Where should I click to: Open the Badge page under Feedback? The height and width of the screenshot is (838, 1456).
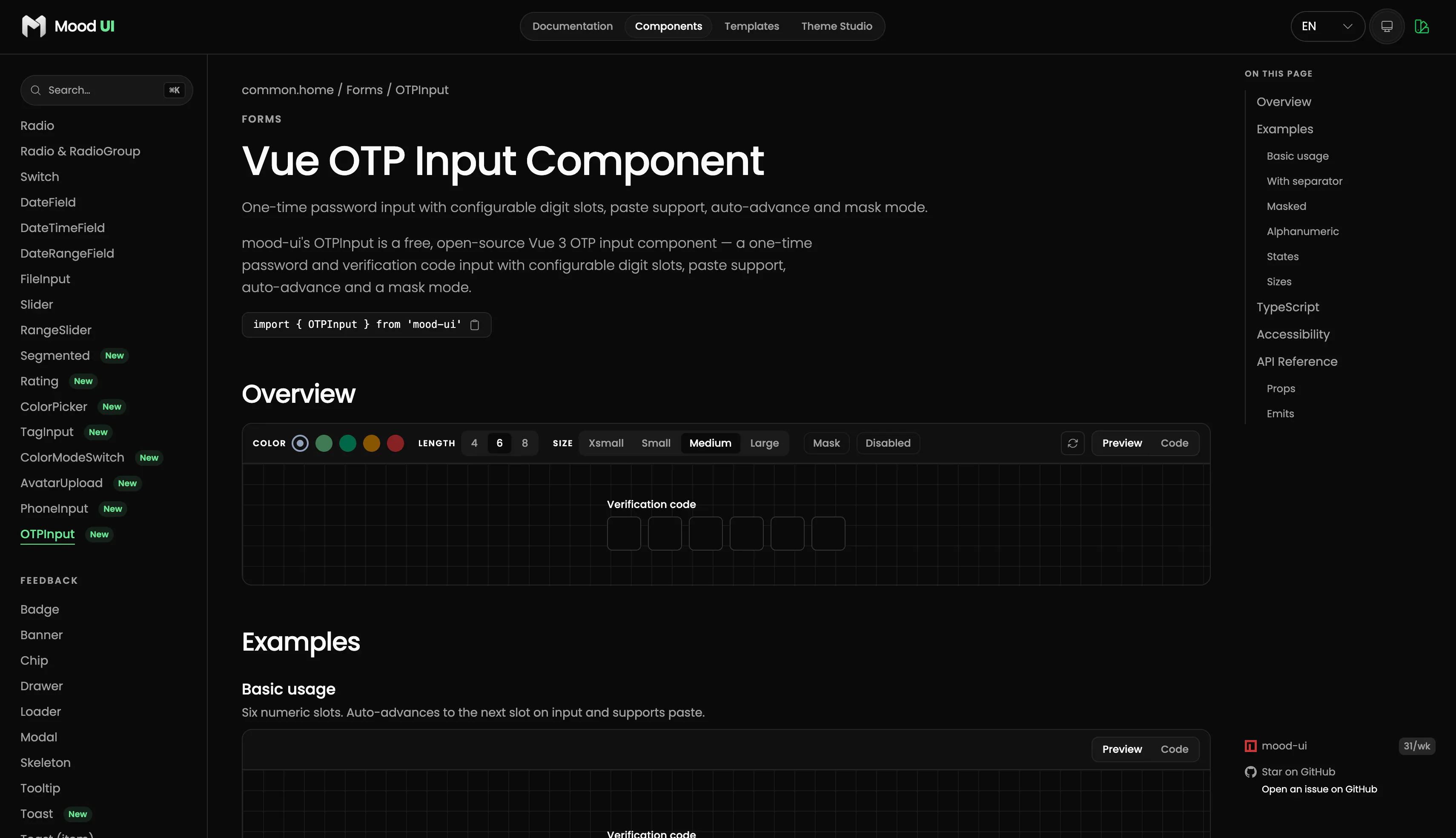40,609
